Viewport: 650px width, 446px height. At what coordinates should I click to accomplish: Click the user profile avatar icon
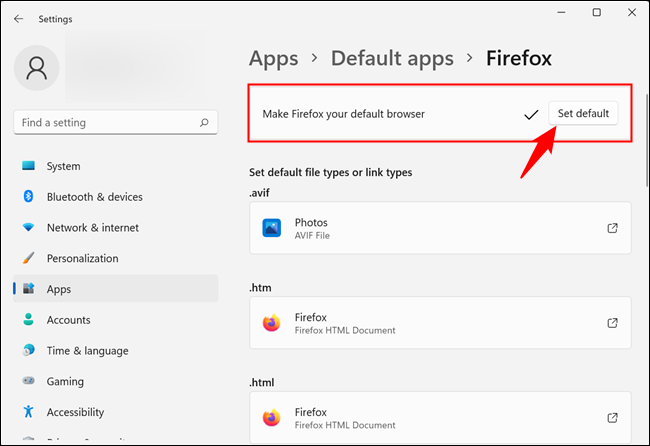click(37, 70)
